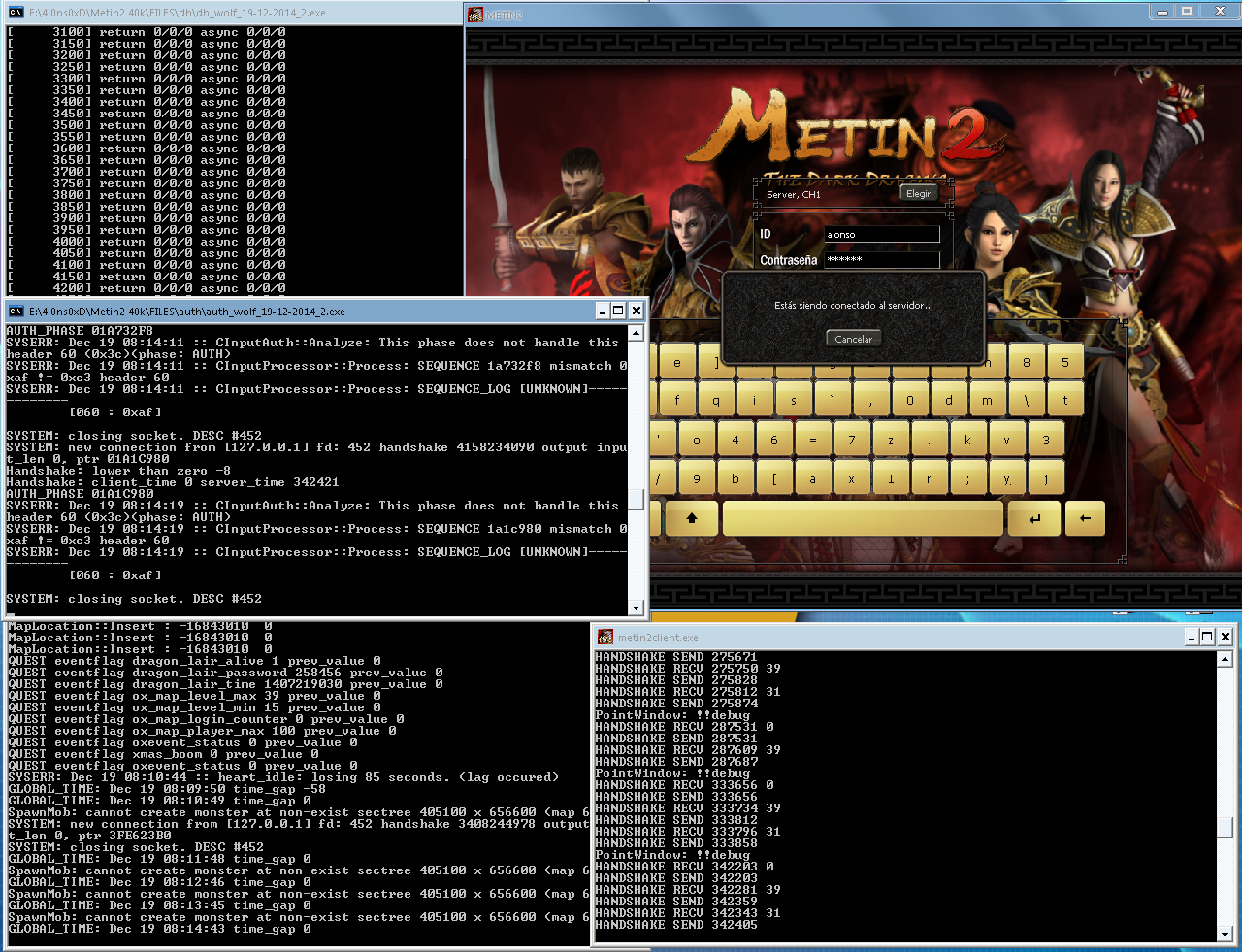1242x952 pixels.
Task: Click scroll-down arrow in auth_wolf console
Action: click(x=637, y=608)
